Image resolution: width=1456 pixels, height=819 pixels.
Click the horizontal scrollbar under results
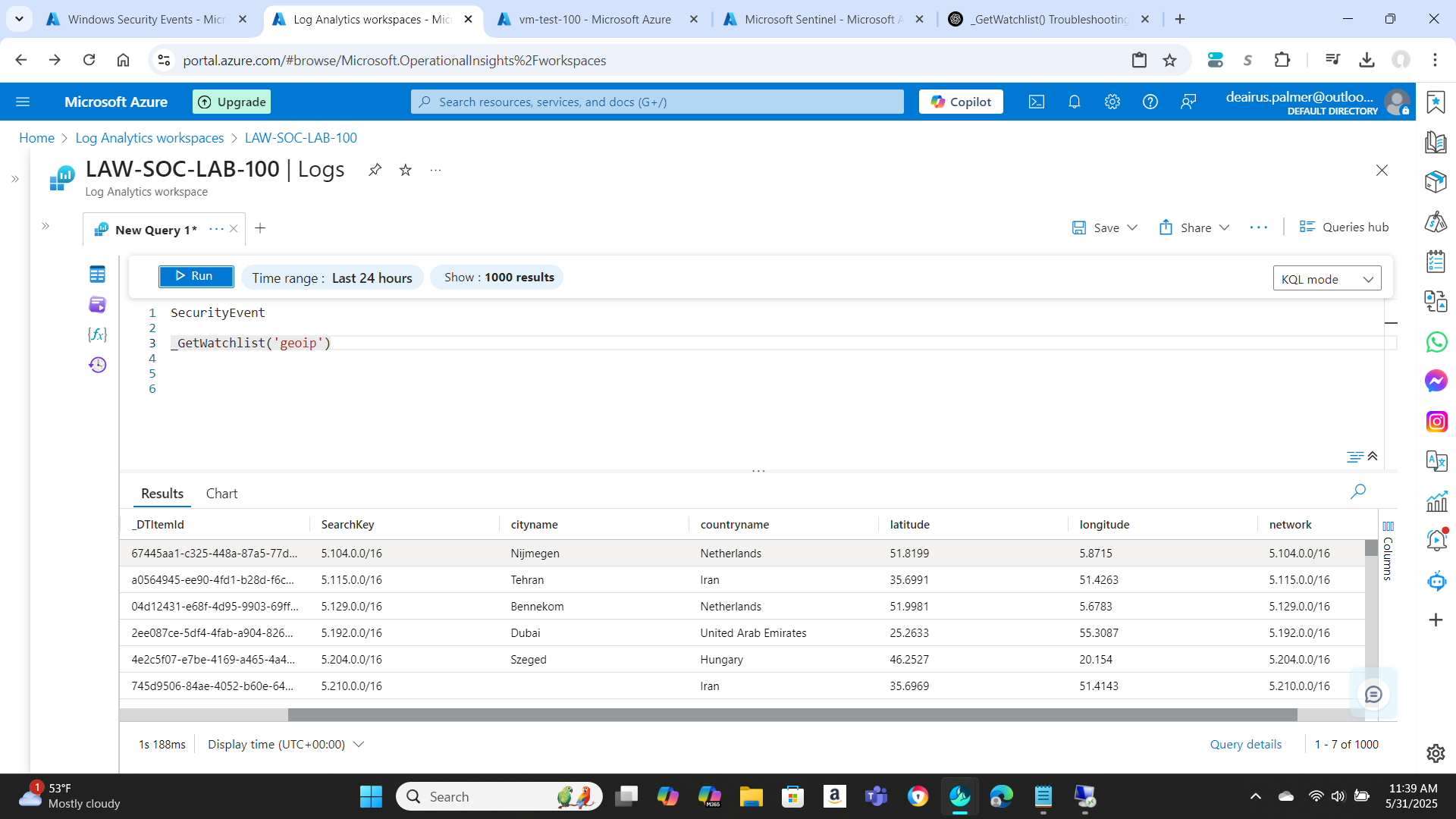(792, 715)
